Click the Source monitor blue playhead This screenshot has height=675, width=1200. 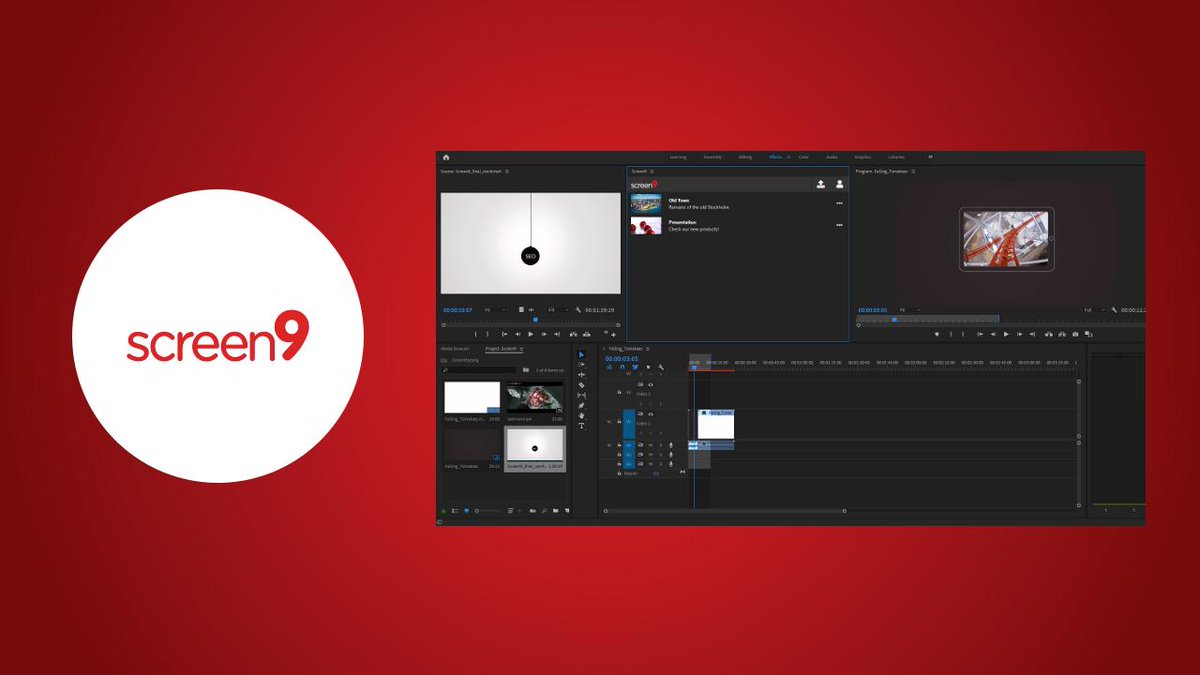pyautogui.click(x=536, y=320)
